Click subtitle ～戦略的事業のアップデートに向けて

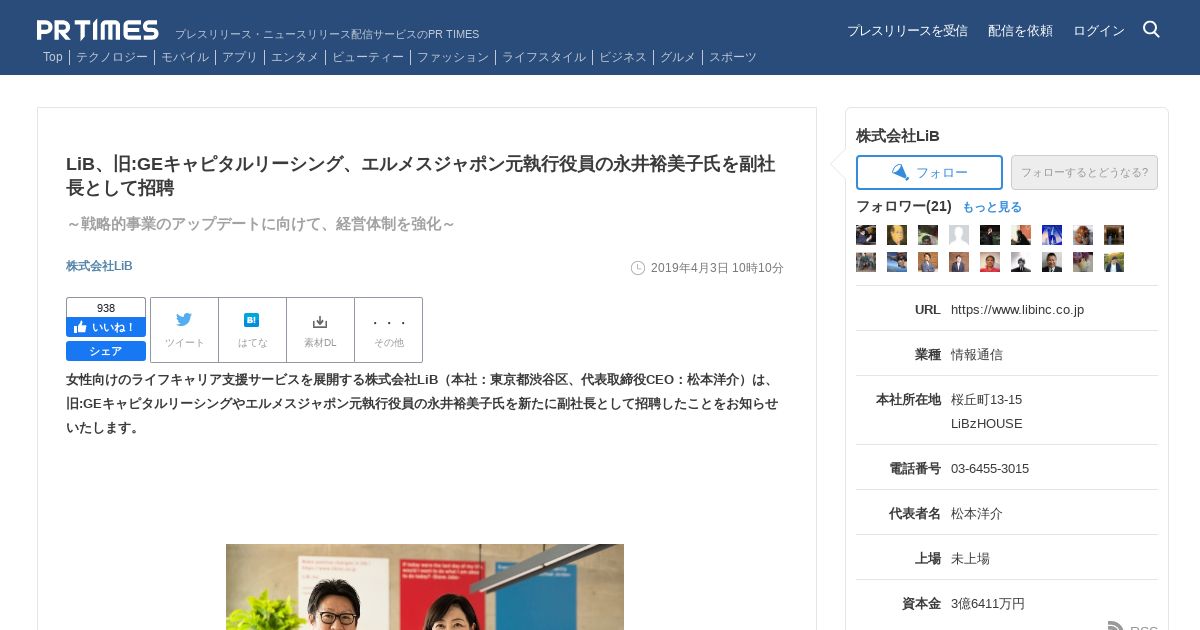point(260,224)
